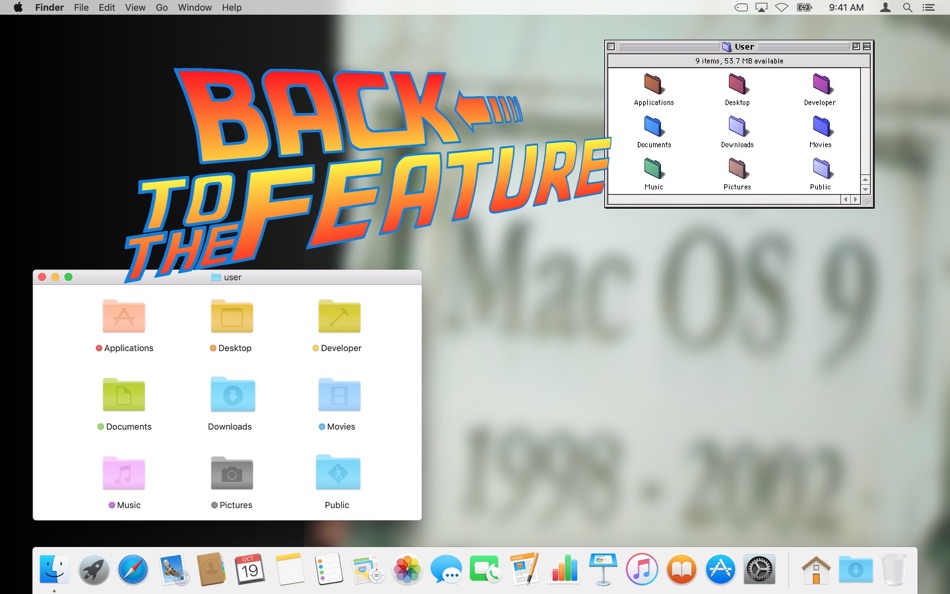Open Calendar icon showing 19 in Dock

(x=250, y=569)
